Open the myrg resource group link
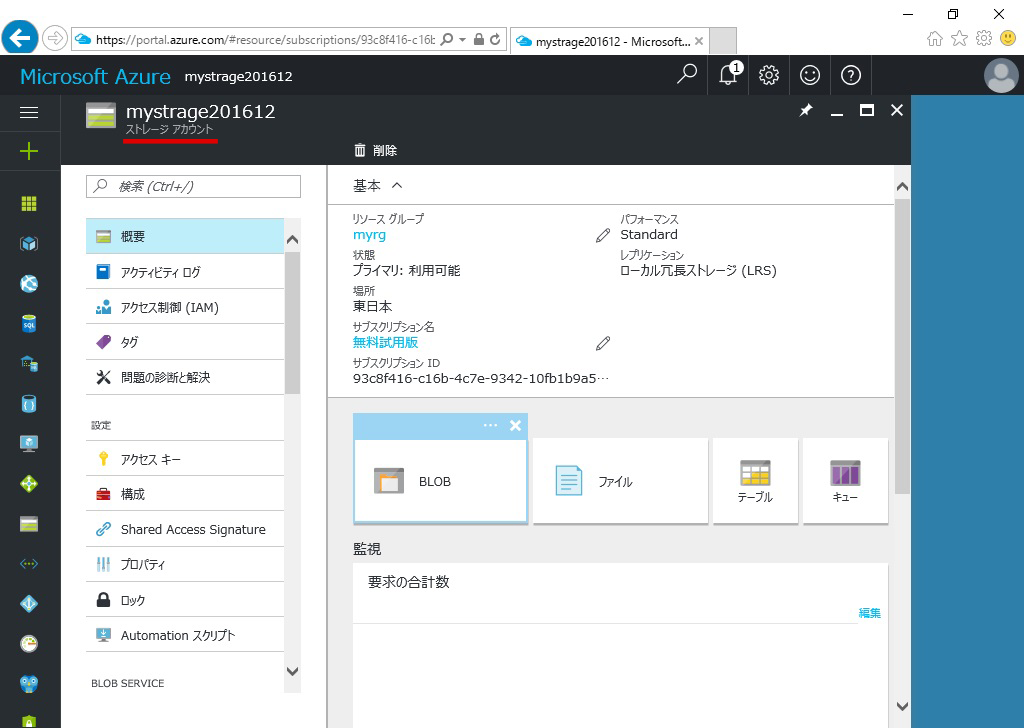 pyautogui.click(x=370, y=235)
